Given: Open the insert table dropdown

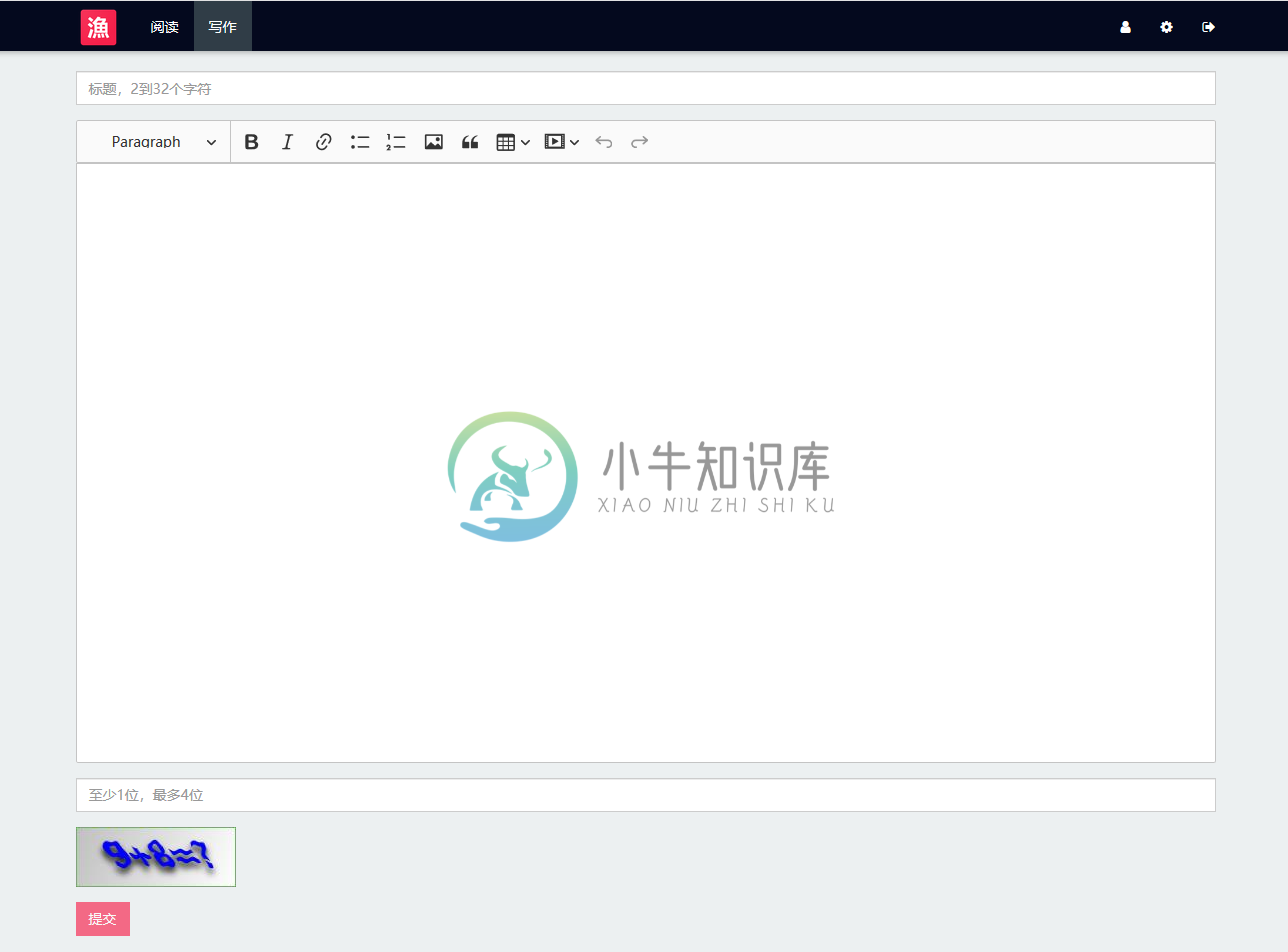Looking at the screenshot, I should tap(513, 142).
